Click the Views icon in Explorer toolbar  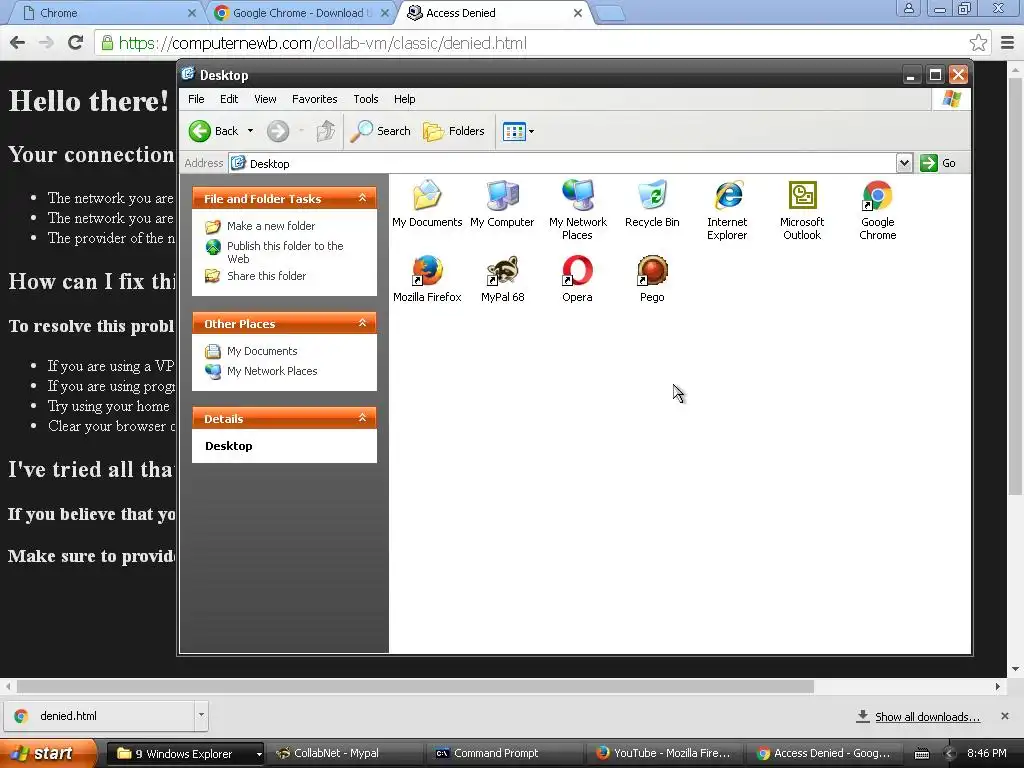(514, 131)
